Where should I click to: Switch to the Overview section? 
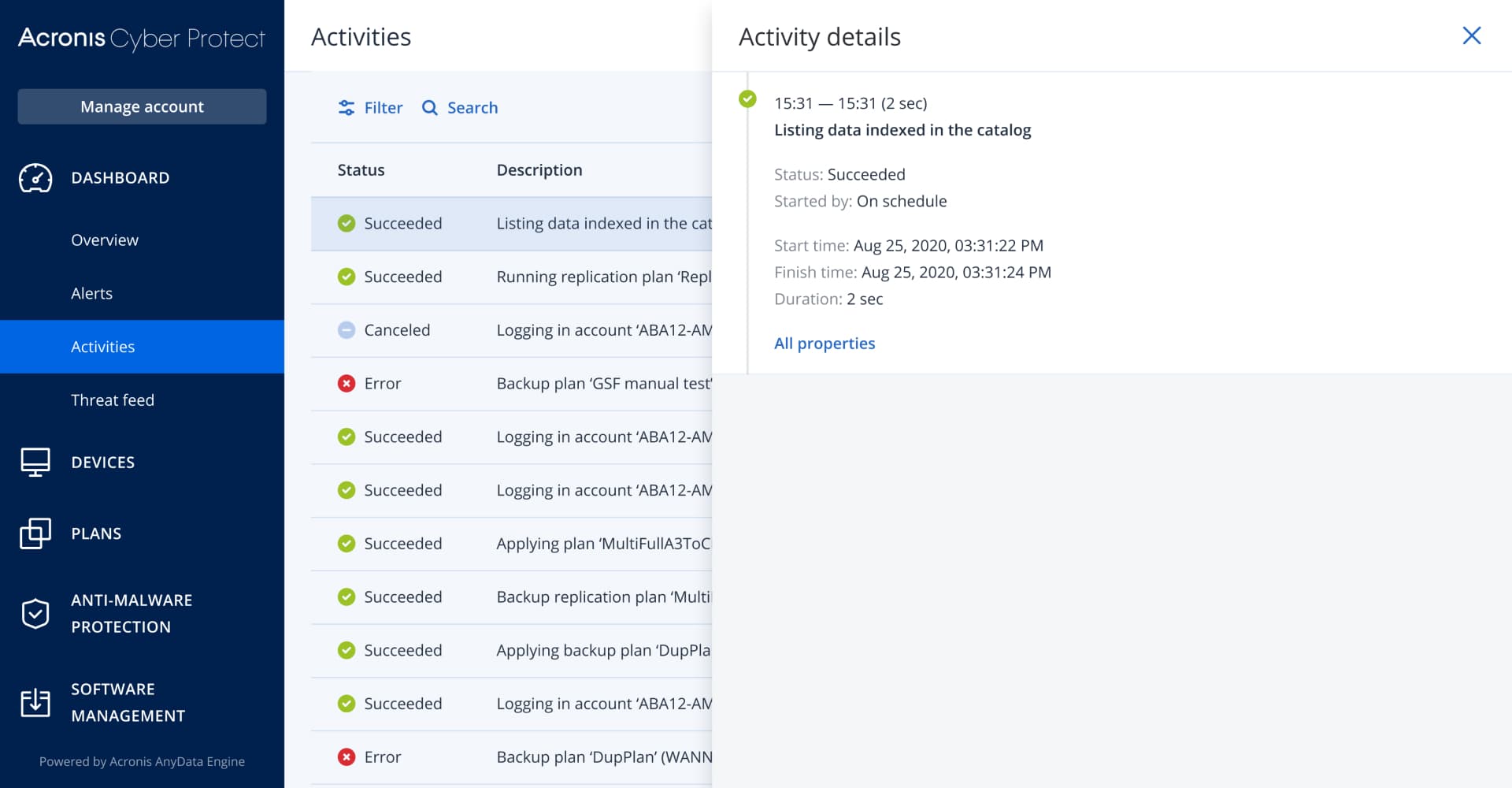[x=104, y=240]
